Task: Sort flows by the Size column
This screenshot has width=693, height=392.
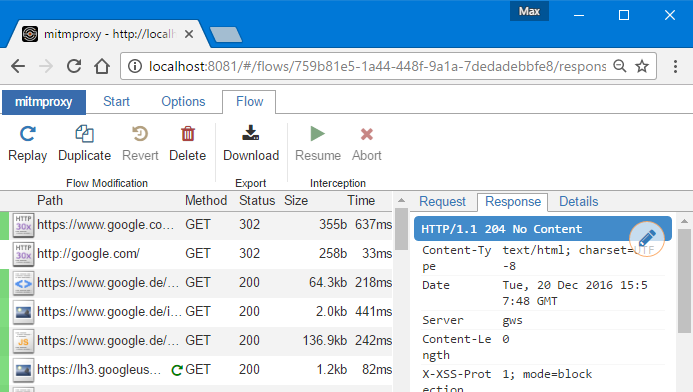Action: [296, 201]
